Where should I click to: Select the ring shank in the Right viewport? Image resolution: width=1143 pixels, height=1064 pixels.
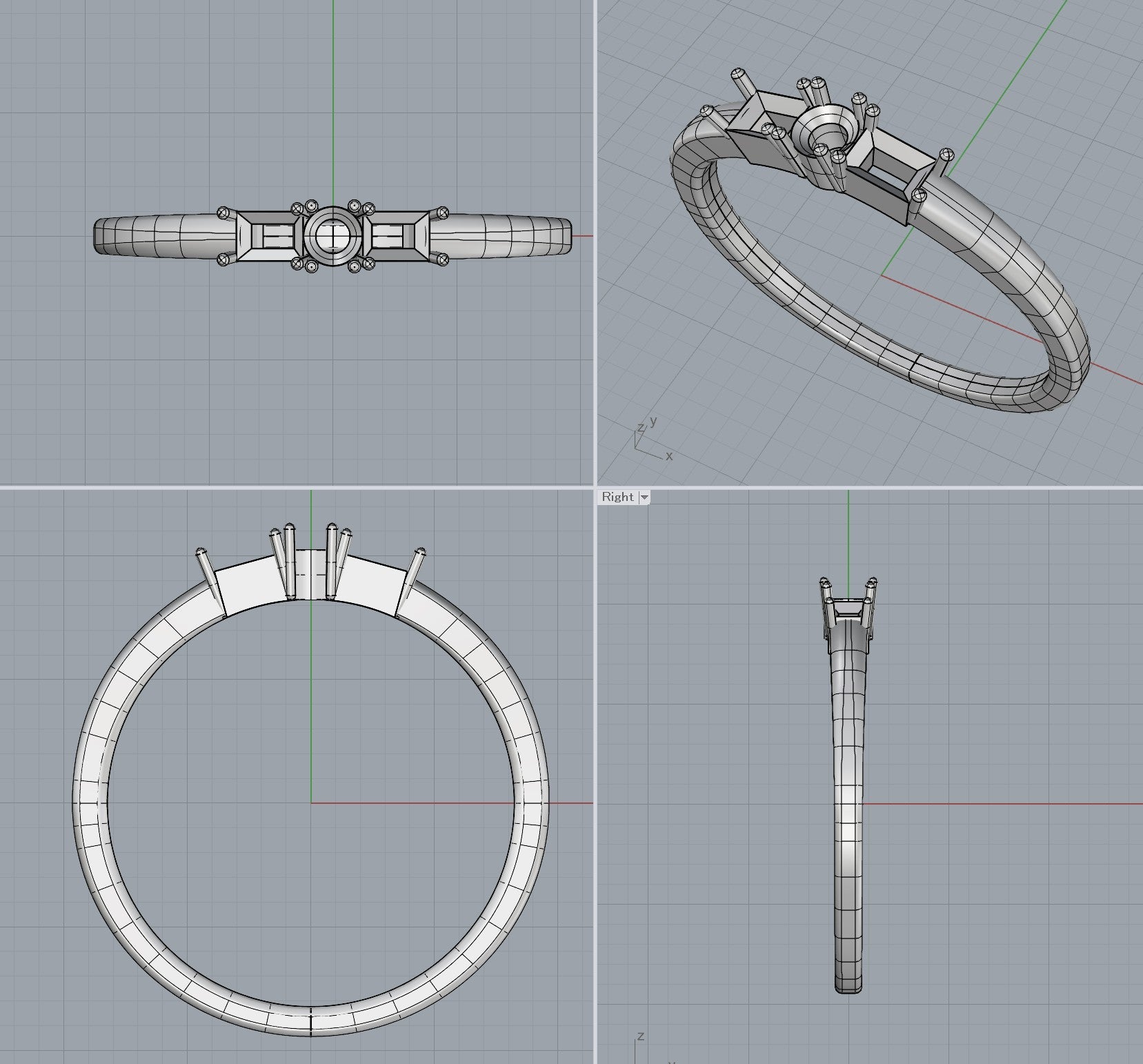(848, 828)
